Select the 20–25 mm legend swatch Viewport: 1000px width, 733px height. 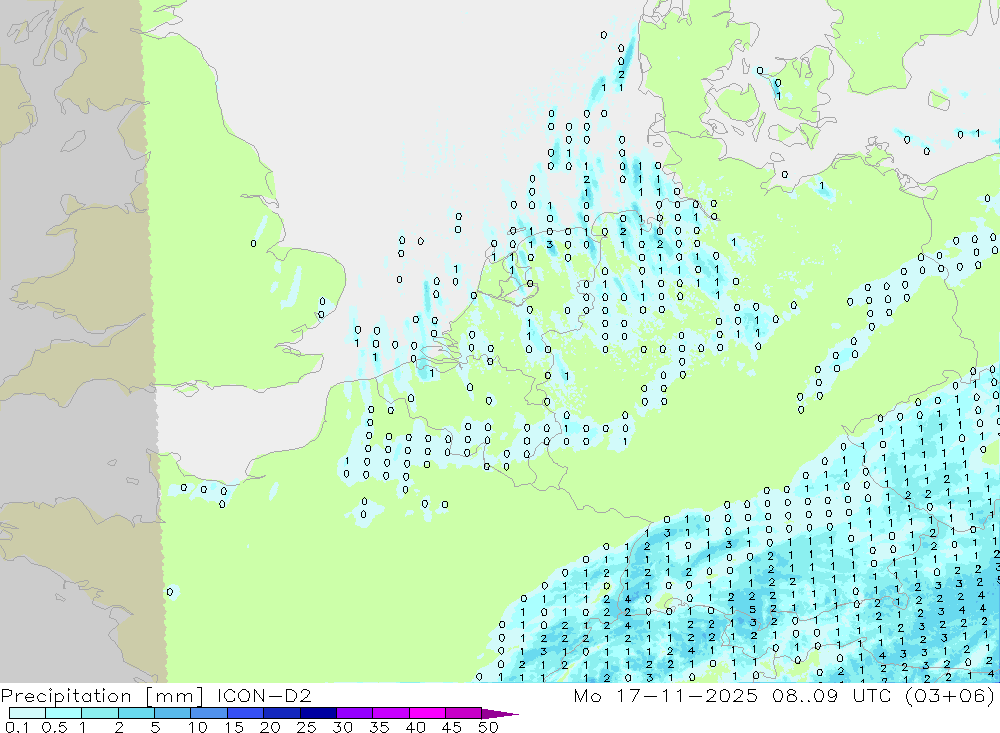[x=281, y=713]
